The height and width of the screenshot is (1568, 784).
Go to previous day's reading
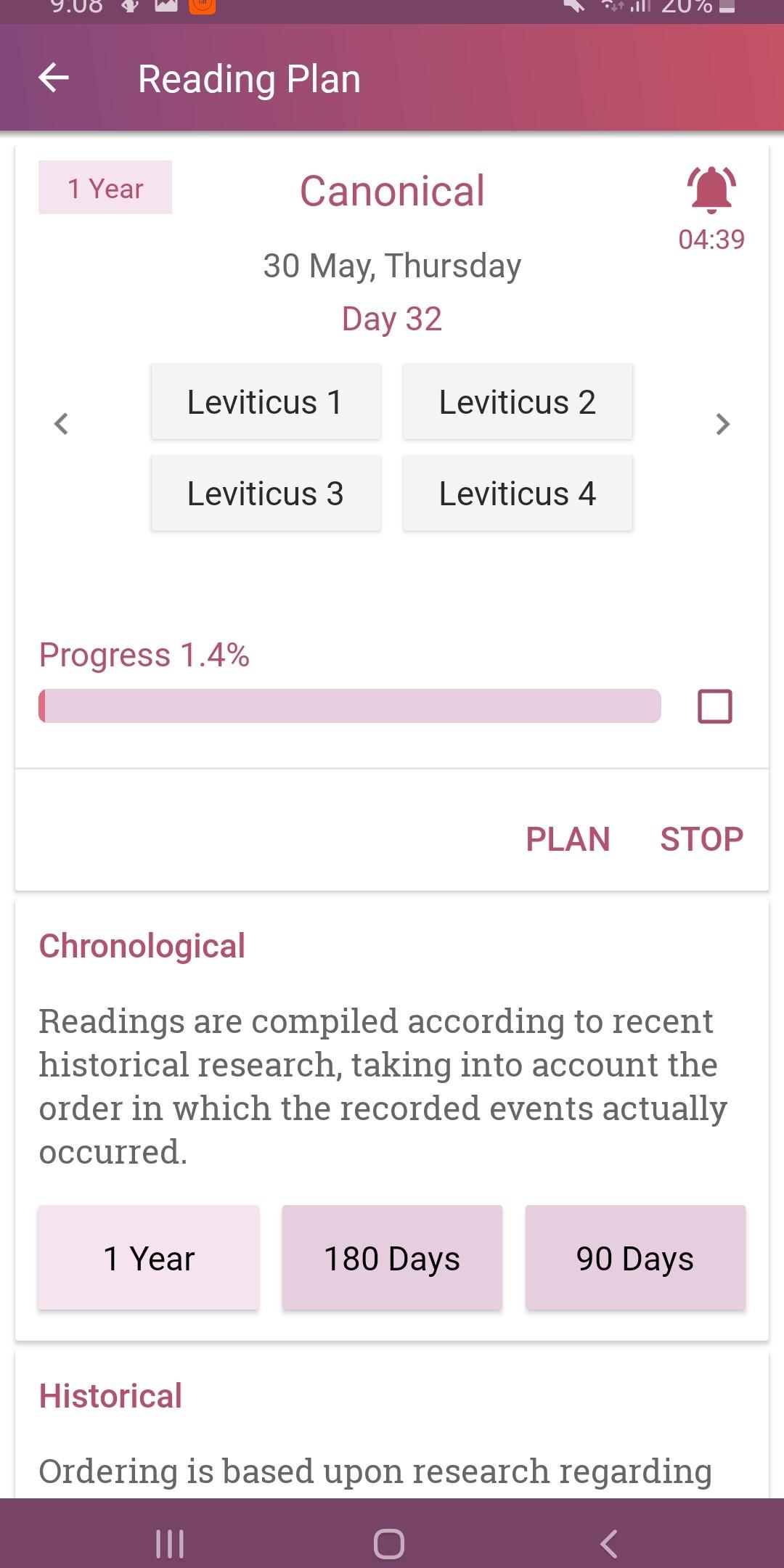click(62, 424)
